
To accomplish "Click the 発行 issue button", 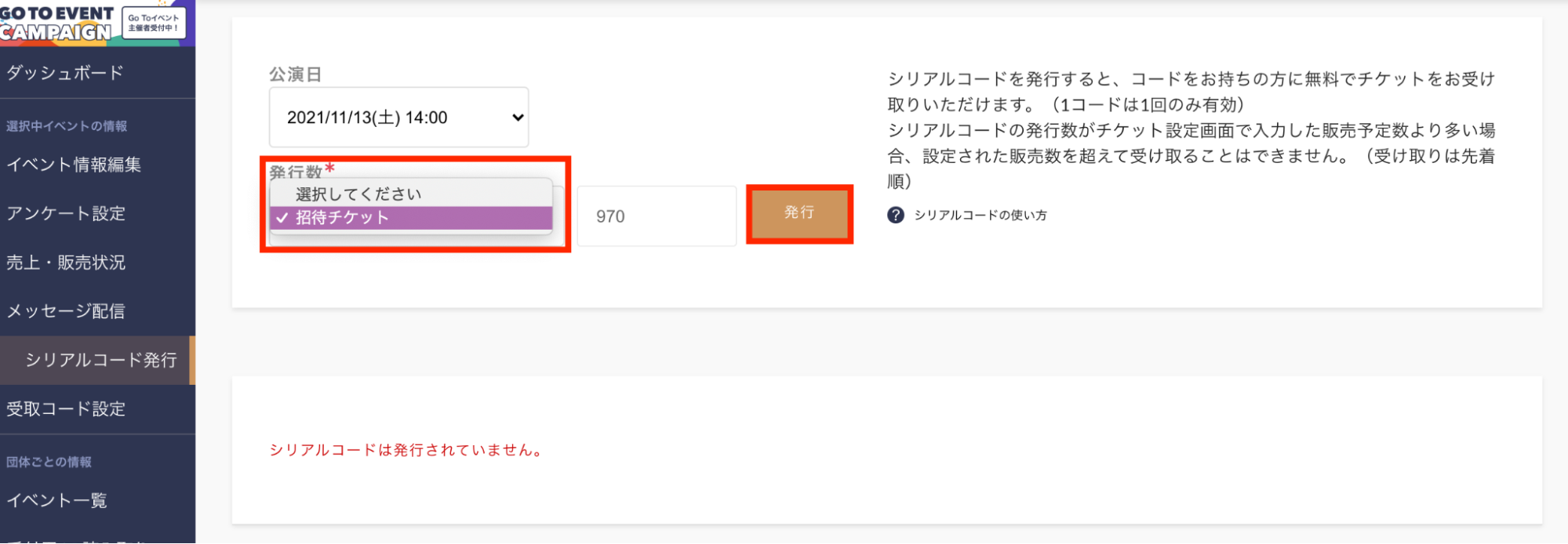I will click(x=799, y=214).
